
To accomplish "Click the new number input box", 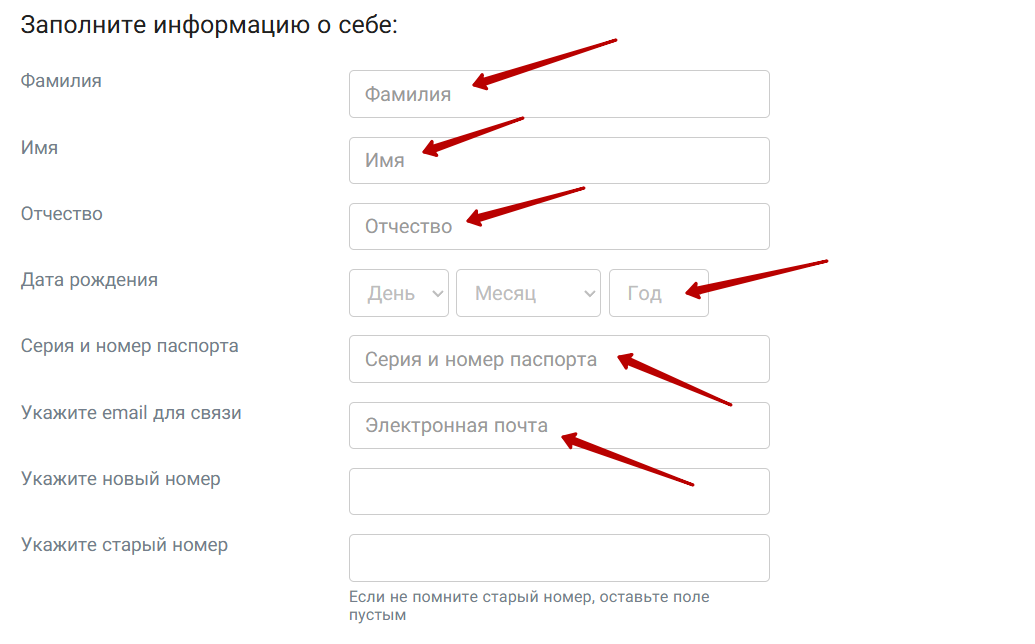I will point(558,491).
